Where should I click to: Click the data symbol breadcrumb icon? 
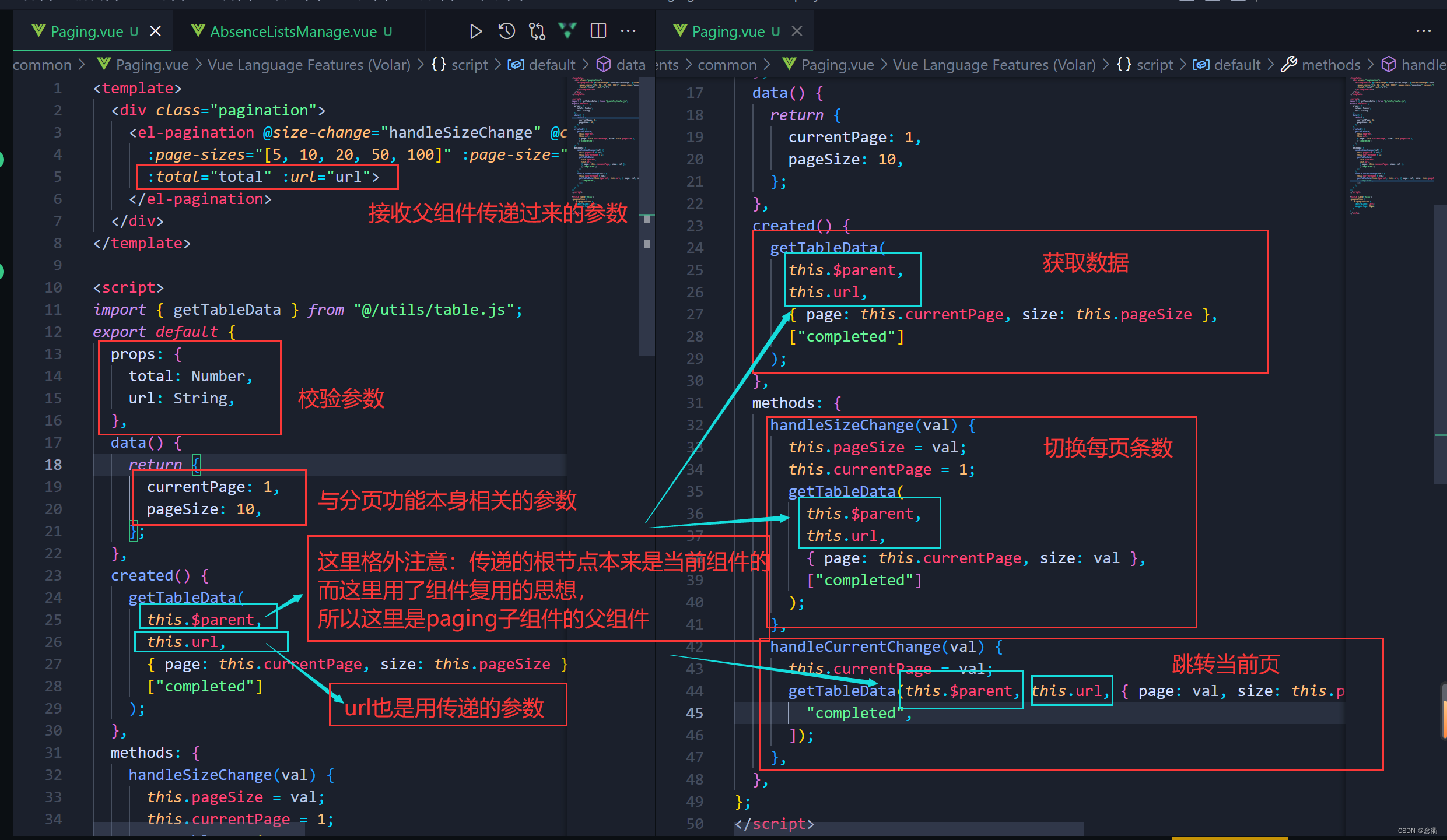click(604, 65)
